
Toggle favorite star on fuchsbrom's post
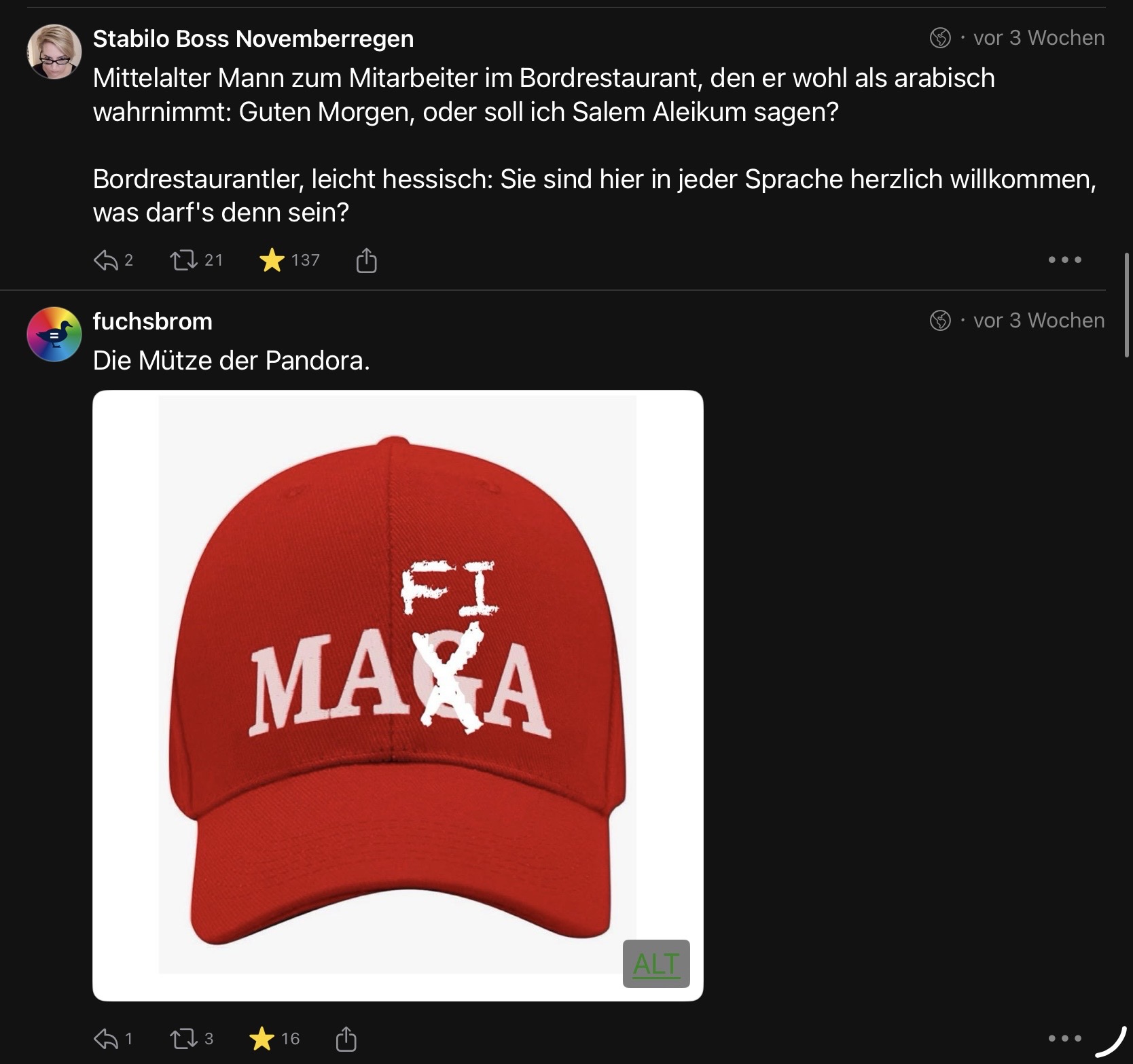click(x=262, y=1038)
